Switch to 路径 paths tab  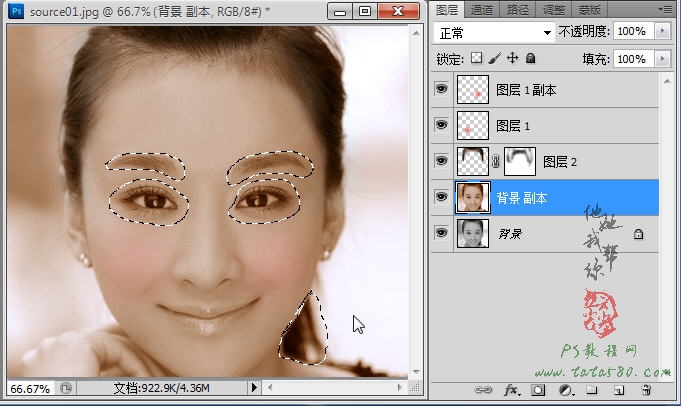tap(518, 10)
